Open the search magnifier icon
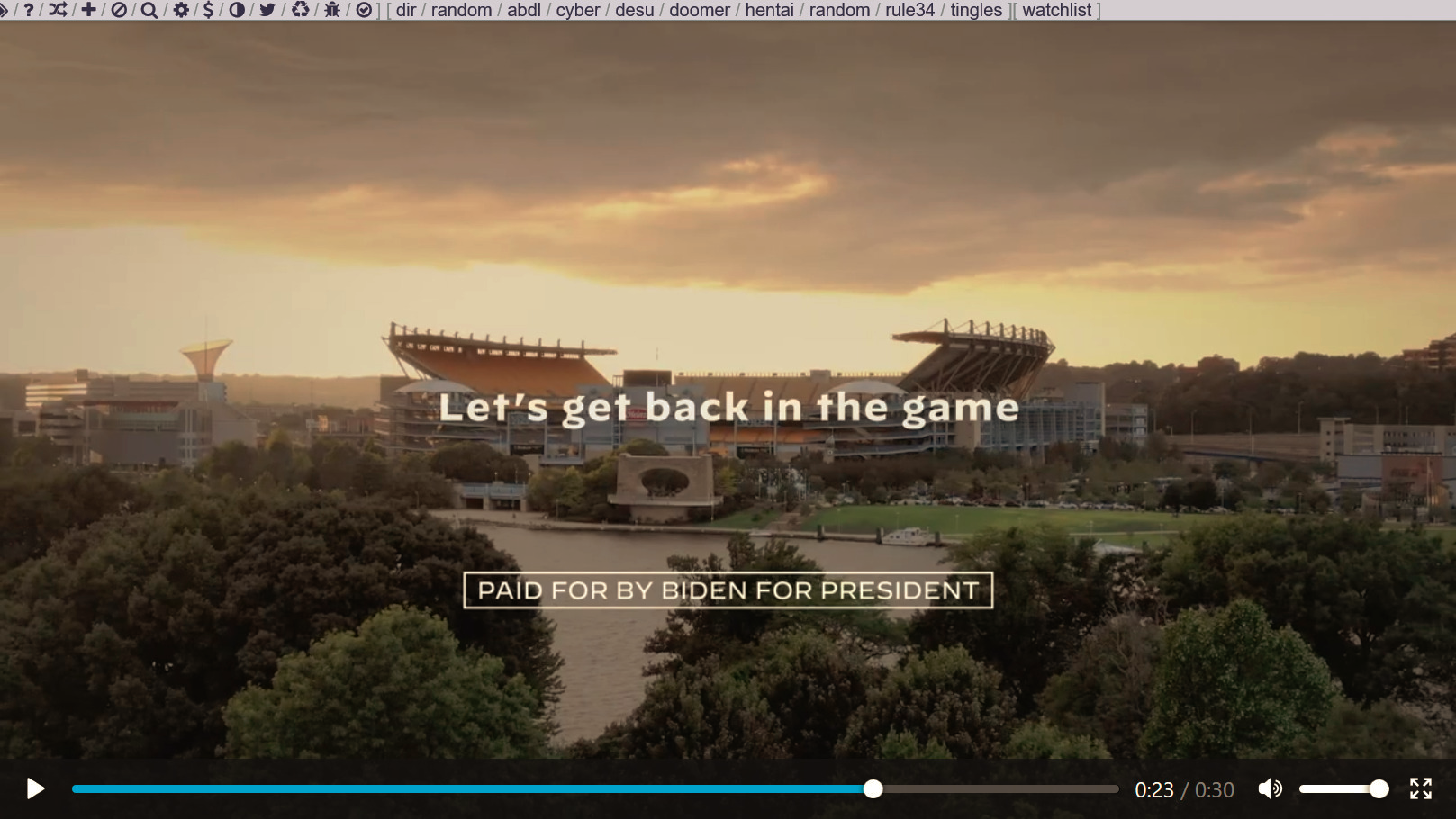 [149, 10]
